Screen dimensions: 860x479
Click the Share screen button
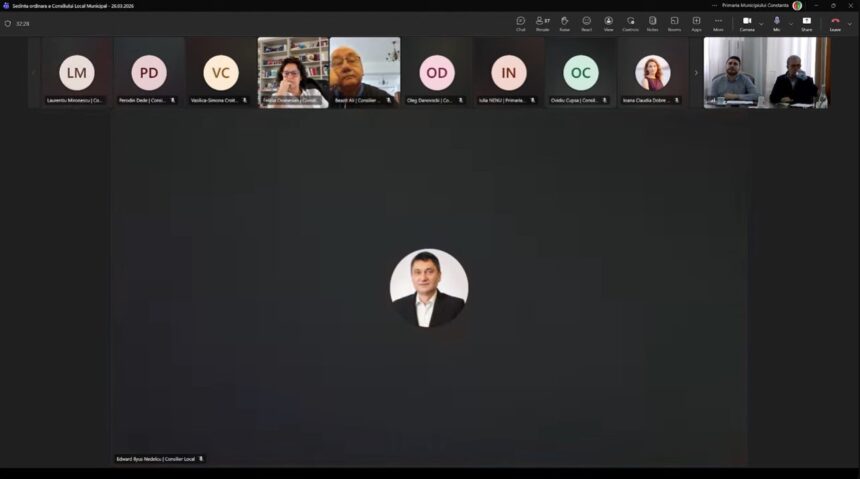coord(806,23)
